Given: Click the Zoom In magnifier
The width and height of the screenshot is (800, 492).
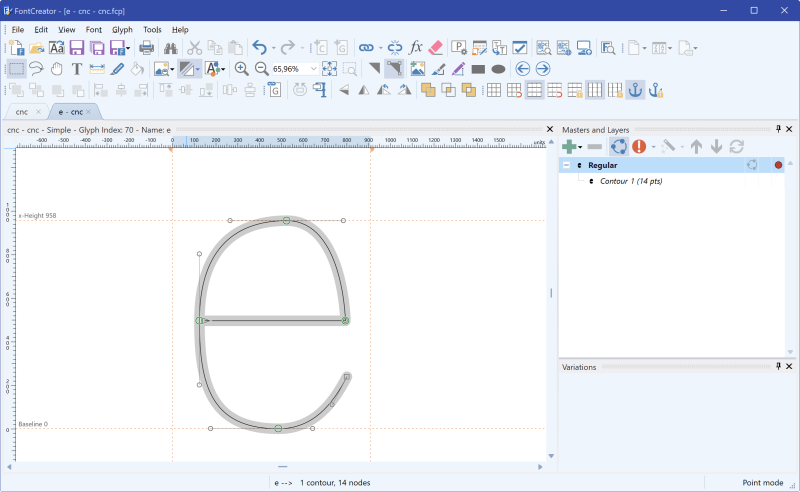Looking at the screenshot, I should 241,68.
